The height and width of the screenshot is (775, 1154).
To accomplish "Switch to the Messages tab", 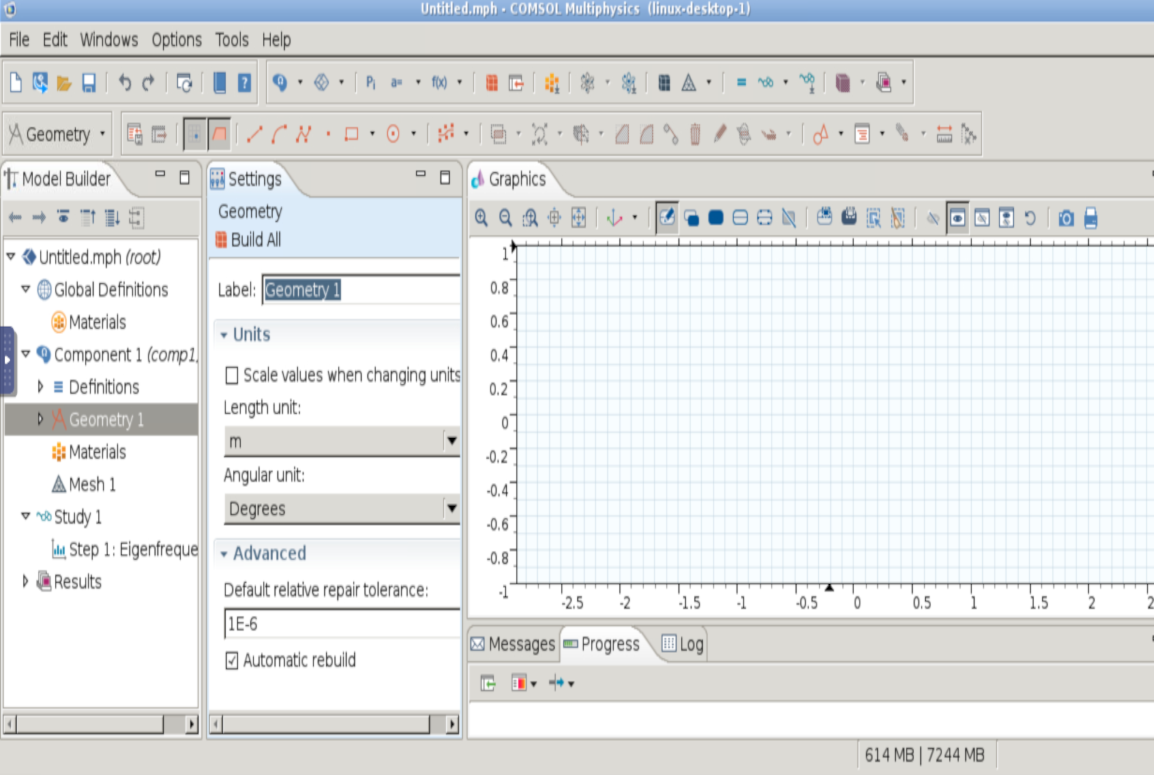I will 514,644.
